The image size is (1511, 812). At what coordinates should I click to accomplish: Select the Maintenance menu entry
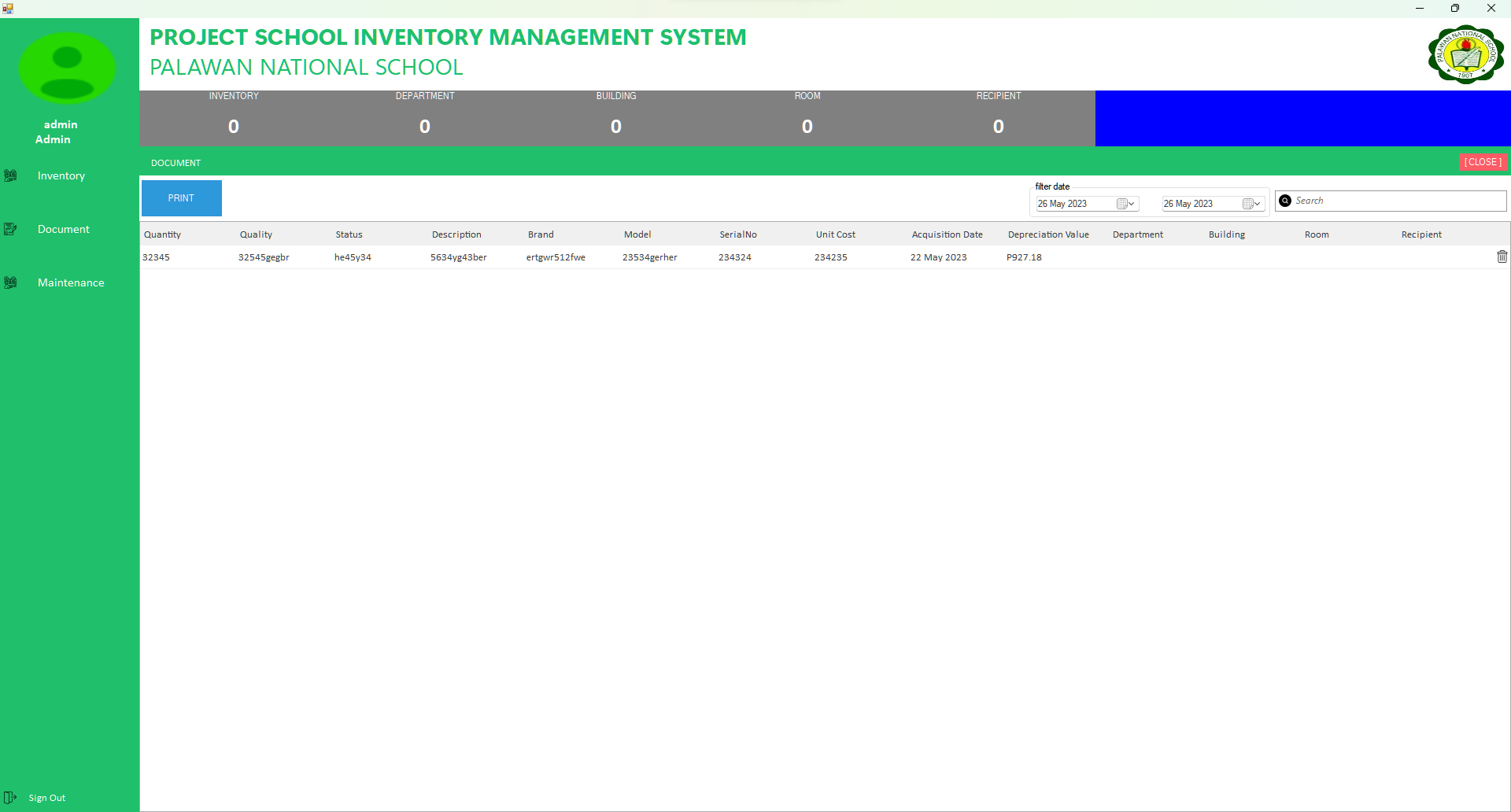[x=71, y=282]
